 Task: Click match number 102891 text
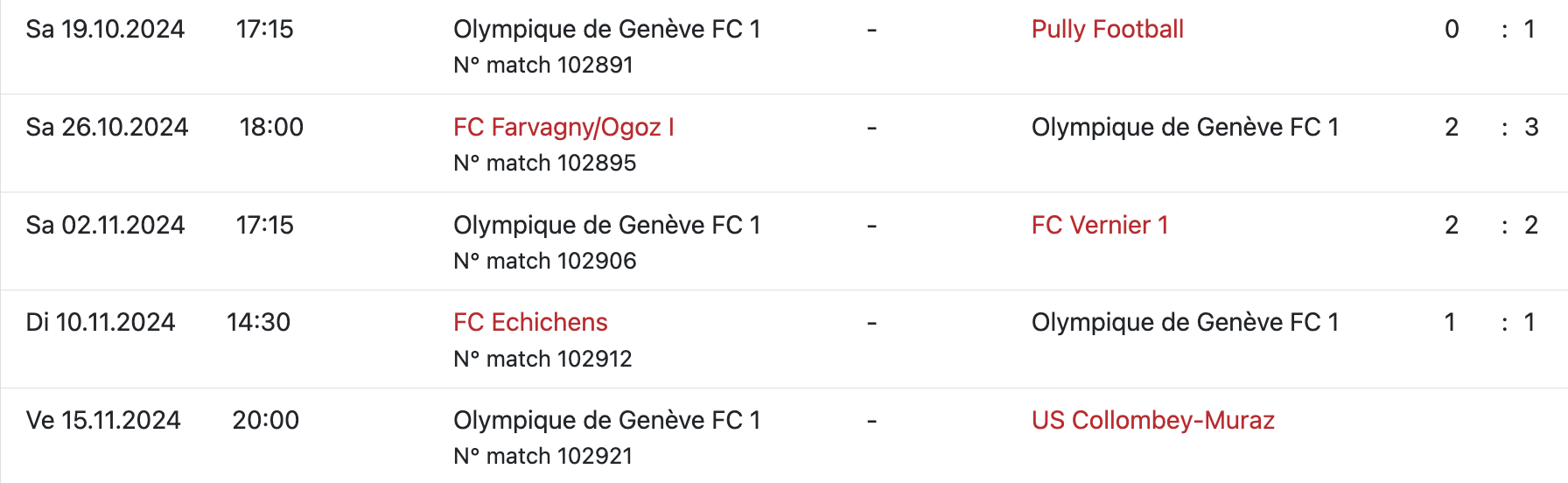(542, 66)
